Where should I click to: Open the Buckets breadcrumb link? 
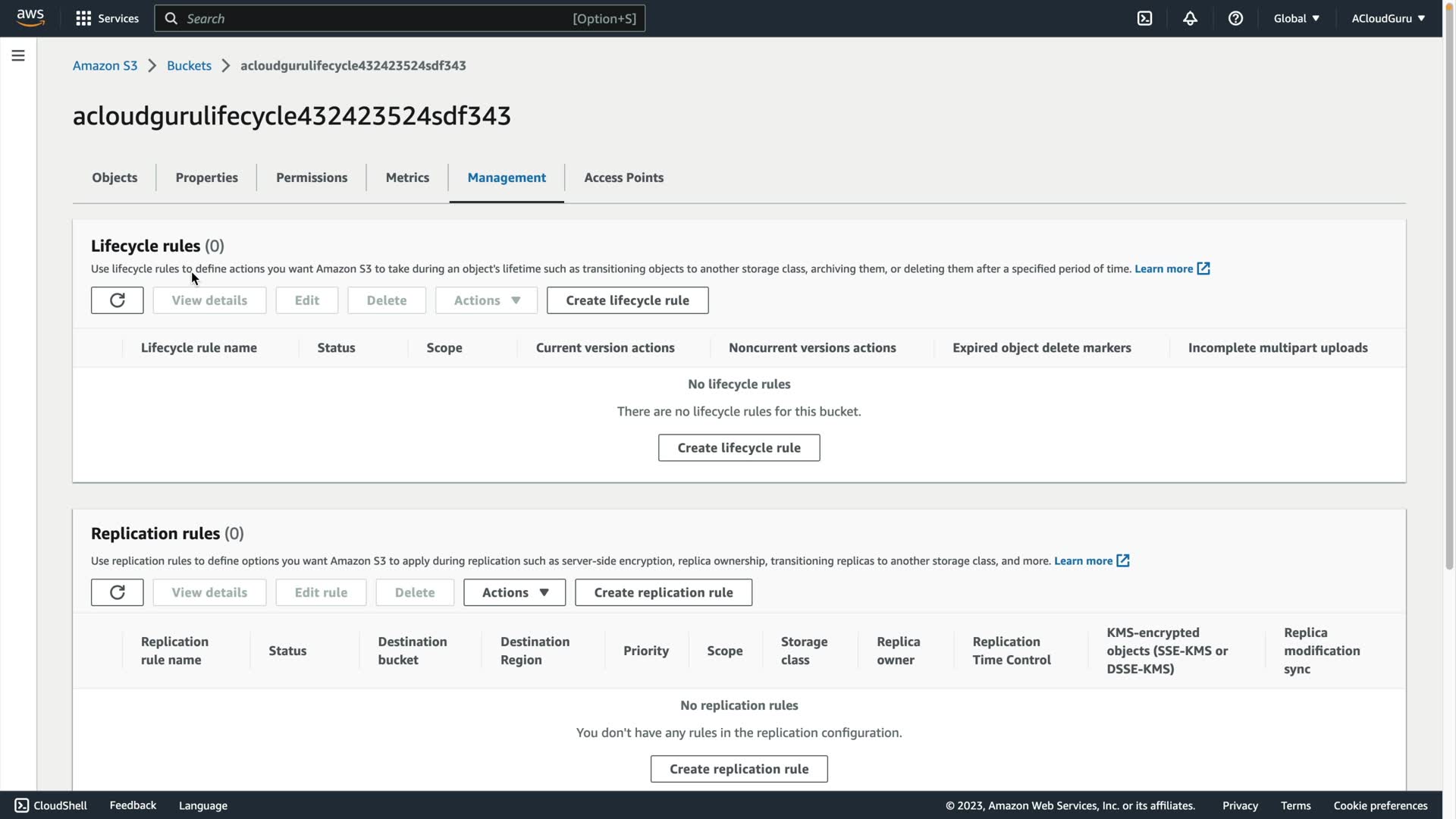tap(189, 65)
